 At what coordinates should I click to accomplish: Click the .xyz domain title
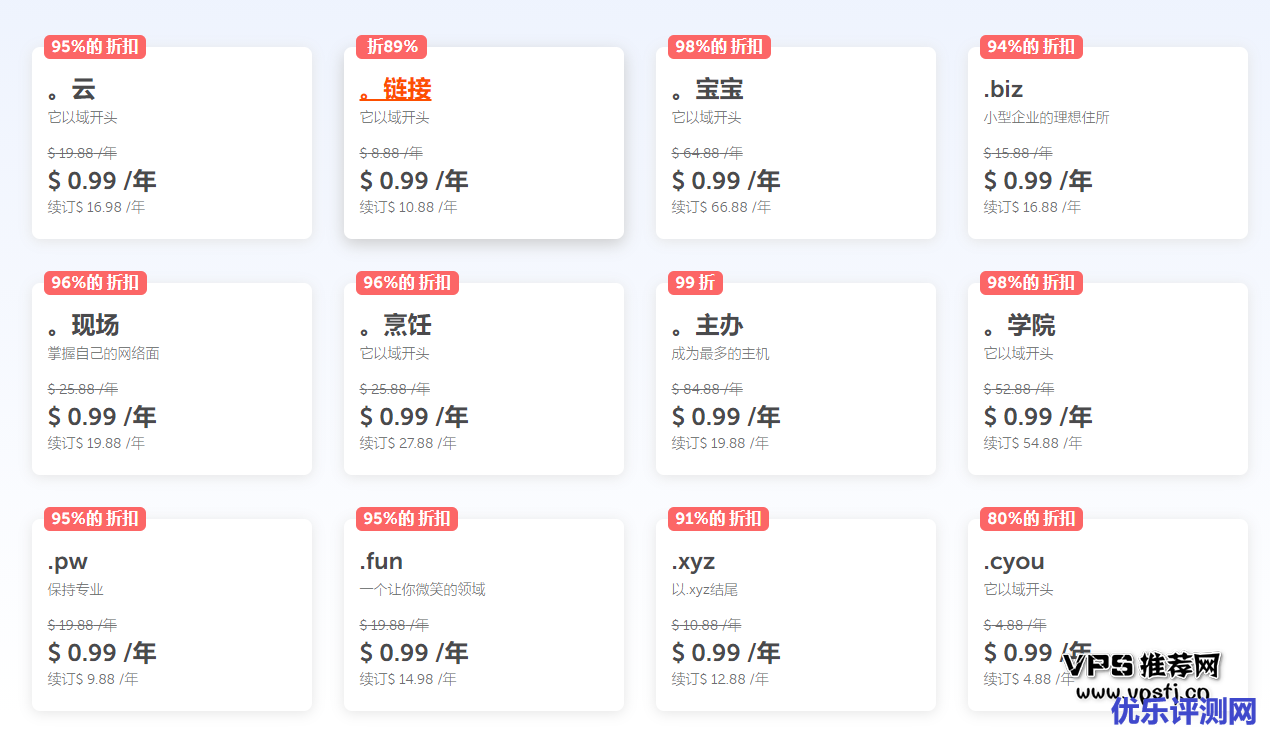pos(693,562)
